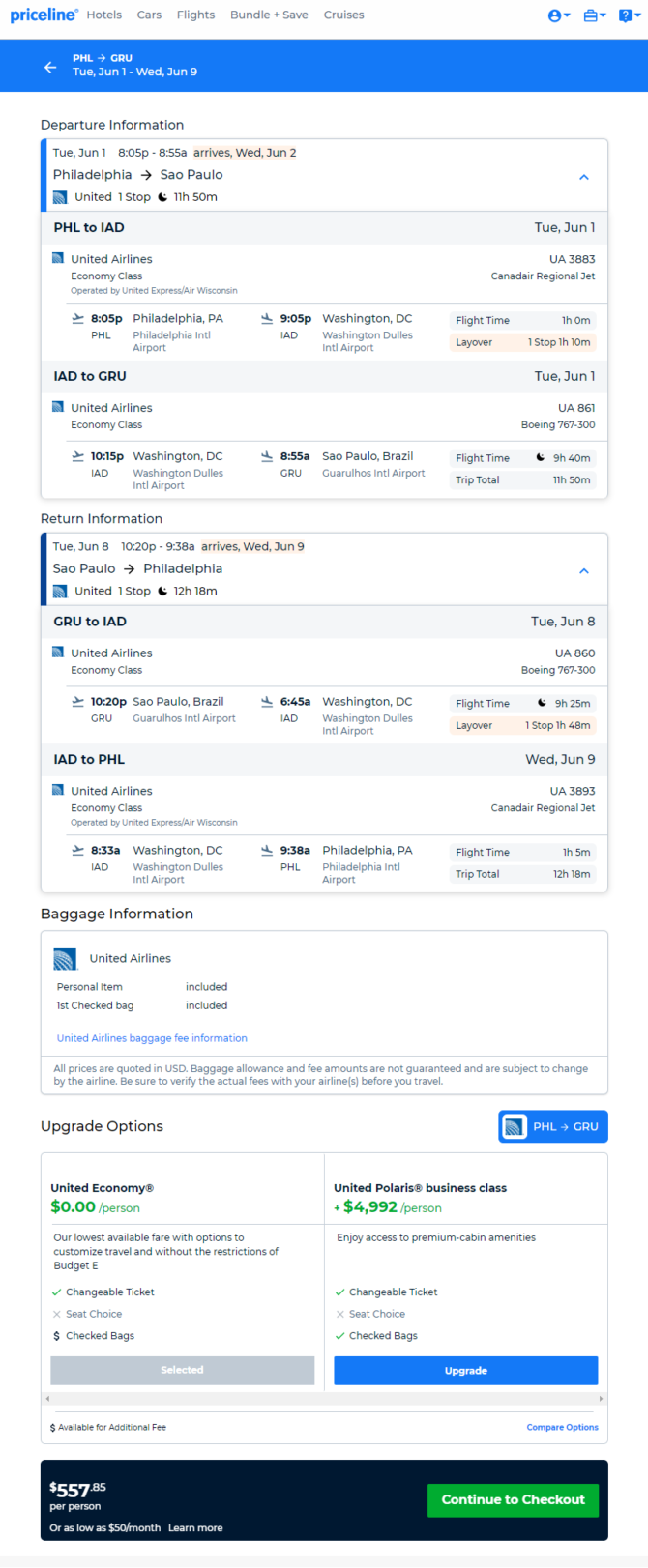
Task: Click the $0.00 /person economy price
Action: (x=95, y=1206)
